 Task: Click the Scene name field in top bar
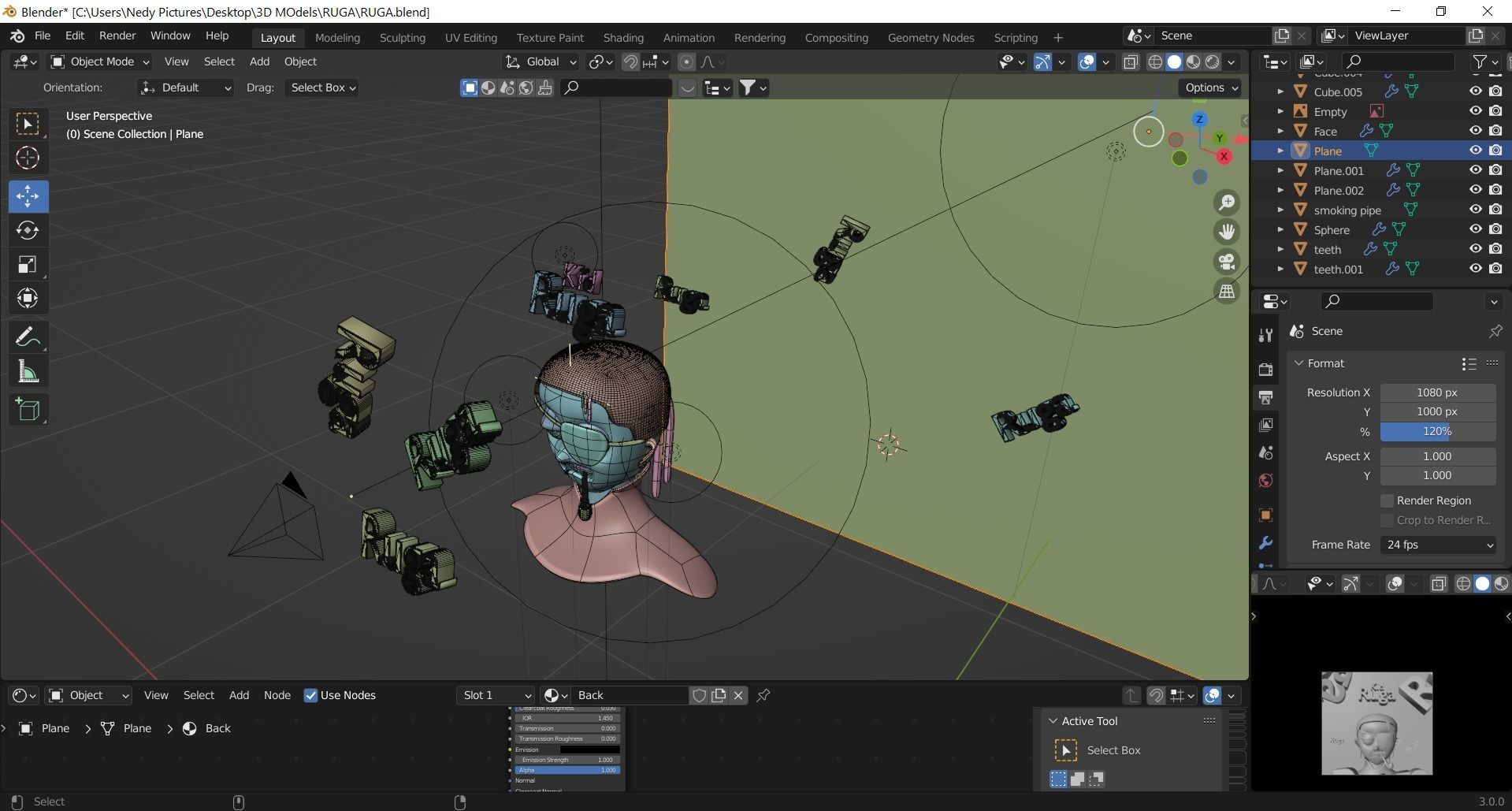pyautogui.click(x=1213, y=36)
